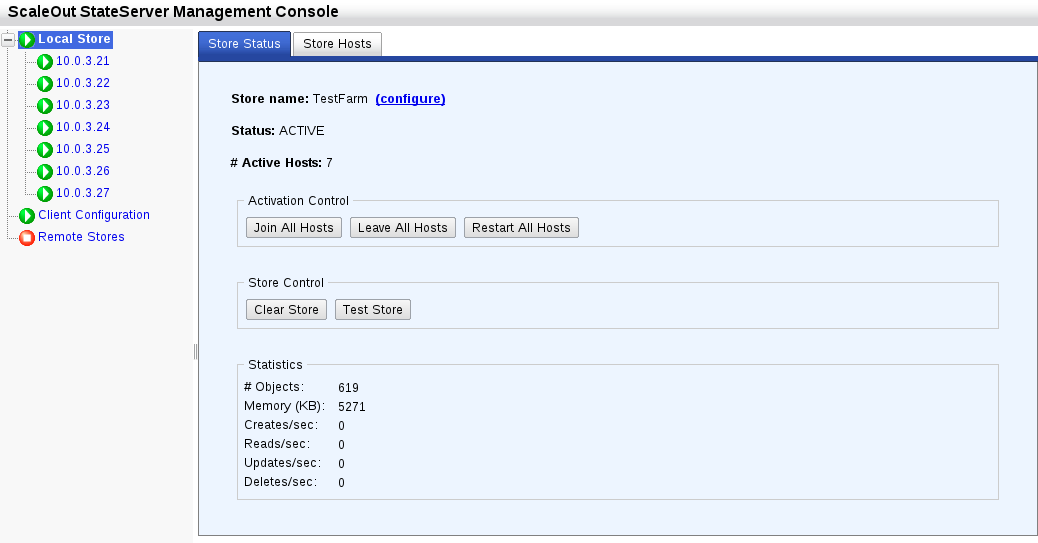This screenshot has width=1038, height=543.
Task: Click the green icon next to 10.0.3.27
Action: [x=45, y=193]
